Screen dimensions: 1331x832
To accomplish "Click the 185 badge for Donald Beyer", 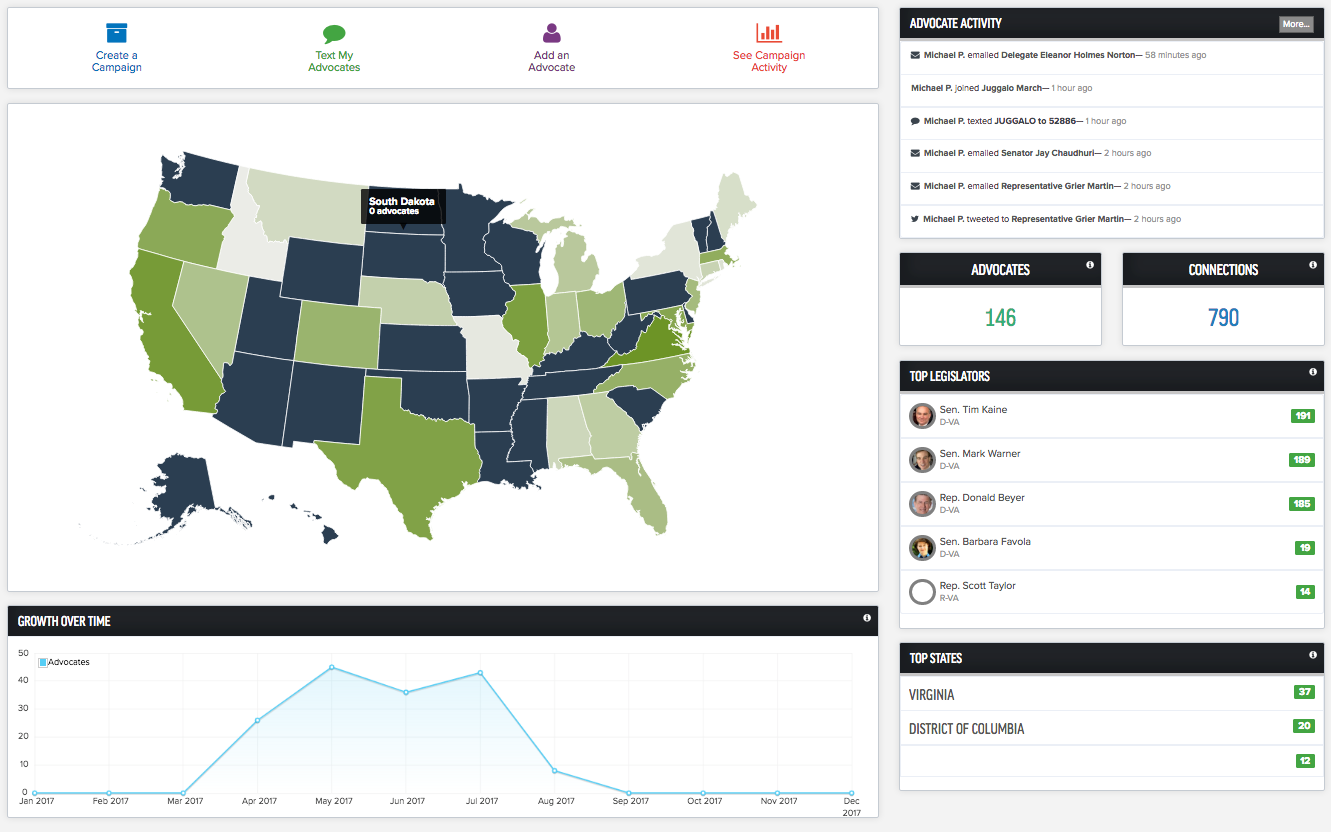I will pos(1302,504).
